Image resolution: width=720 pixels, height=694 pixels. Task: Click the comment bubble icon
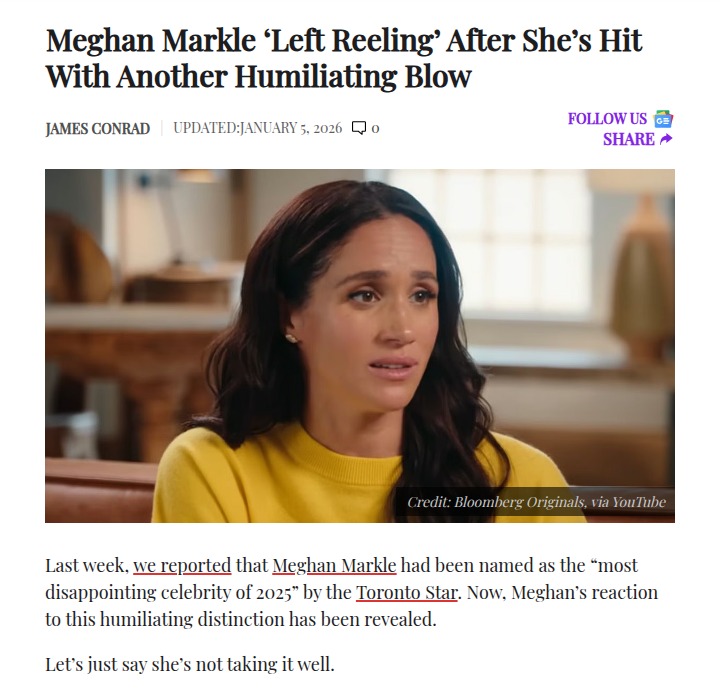click(359, 128)
